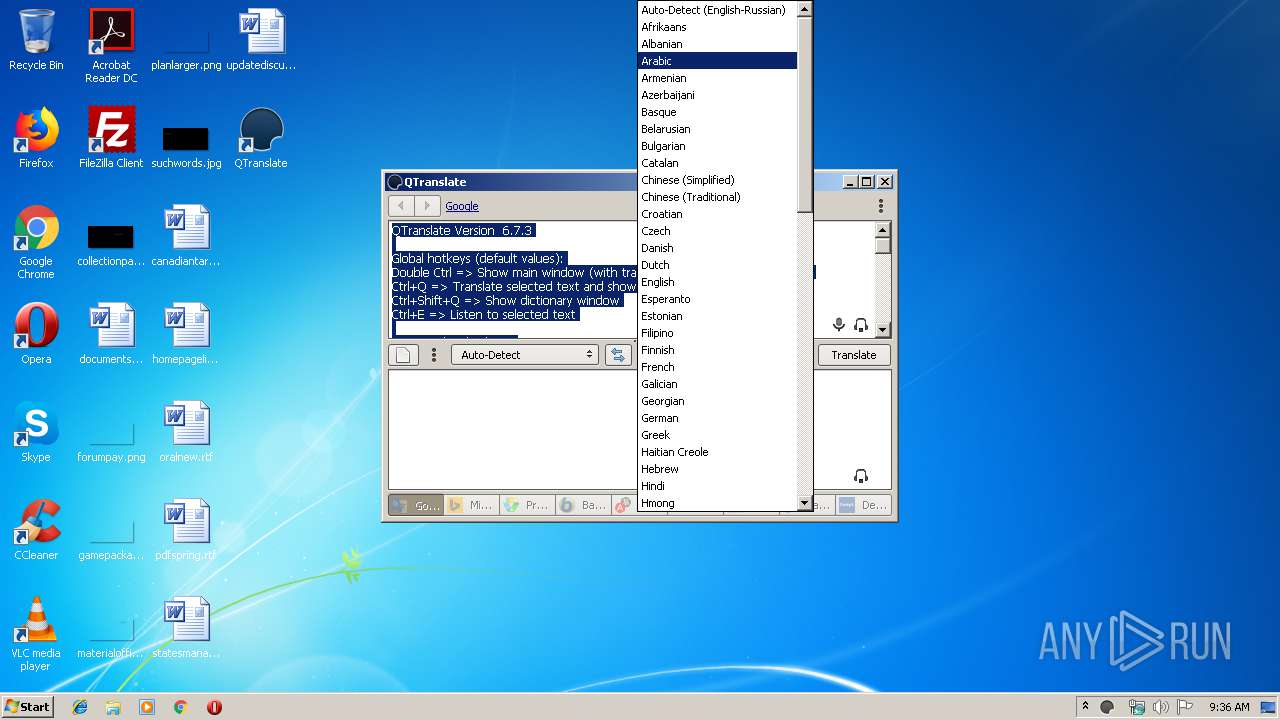Click Windows Explorer folder taskbar icon
The height and width of the screenshot is (720, 1280).
(x=113, y=707)
